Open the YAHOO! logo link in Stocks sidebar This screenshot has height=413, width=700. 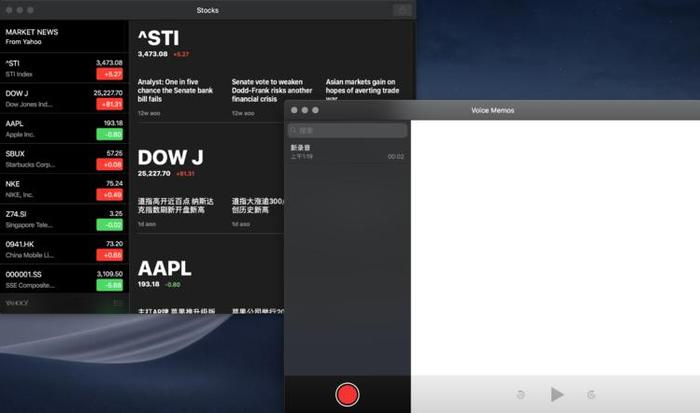click(17, 303)
